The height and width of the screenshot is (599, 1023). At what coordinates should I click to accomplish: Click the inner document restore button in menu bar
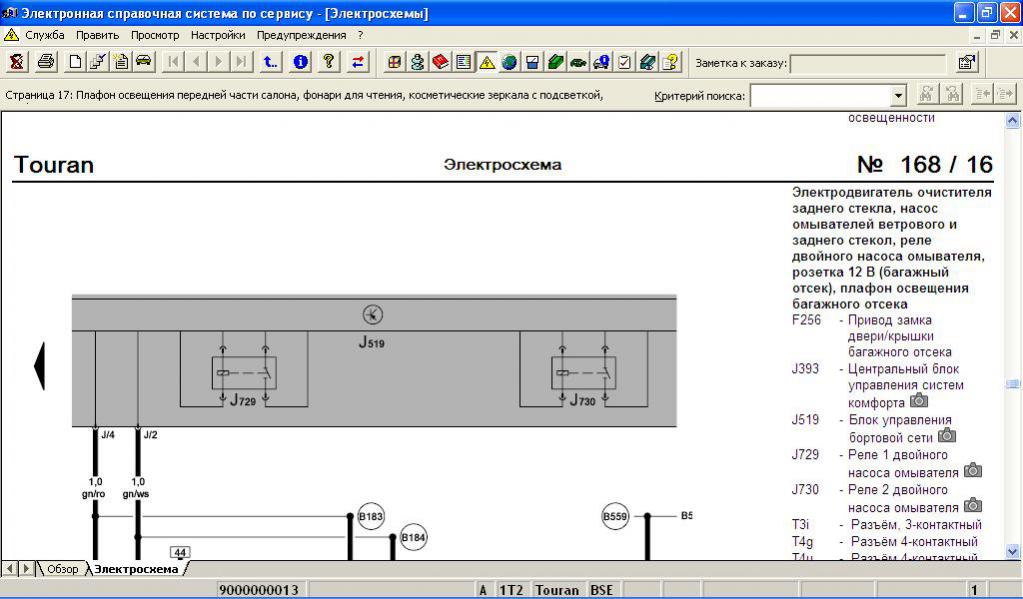click(x=996, y=35)
